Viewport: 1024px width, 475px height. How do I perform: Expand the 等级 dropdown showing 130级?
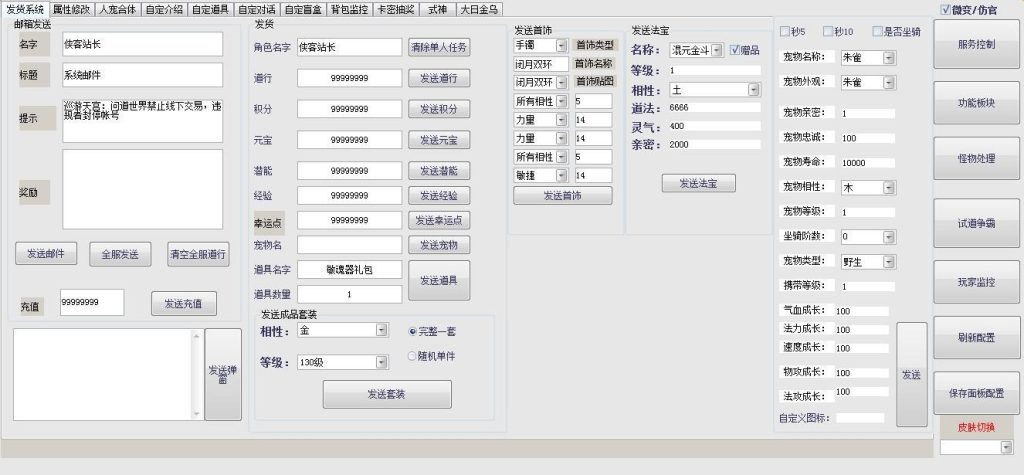(x=381, y=362)
